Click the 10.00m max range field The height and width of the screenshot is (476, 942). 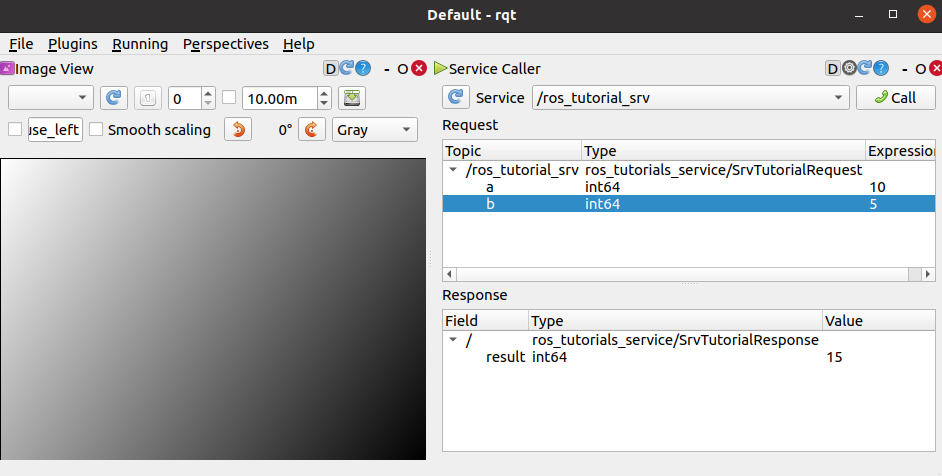(280, 98)
